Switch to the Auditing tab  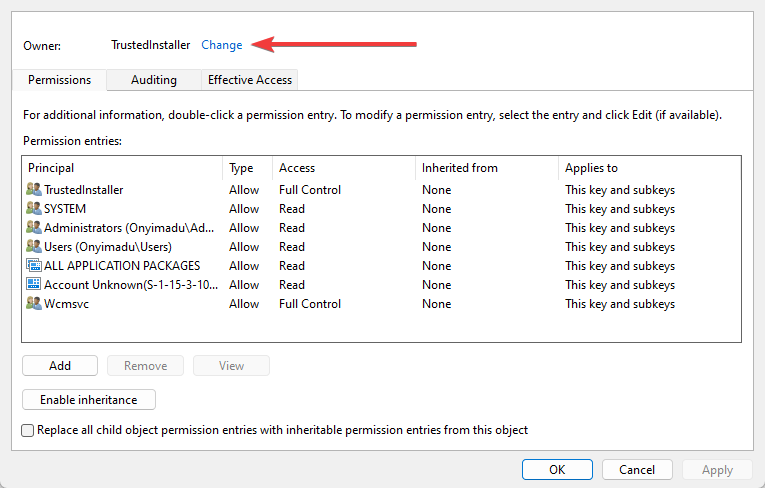pos(153,80)
